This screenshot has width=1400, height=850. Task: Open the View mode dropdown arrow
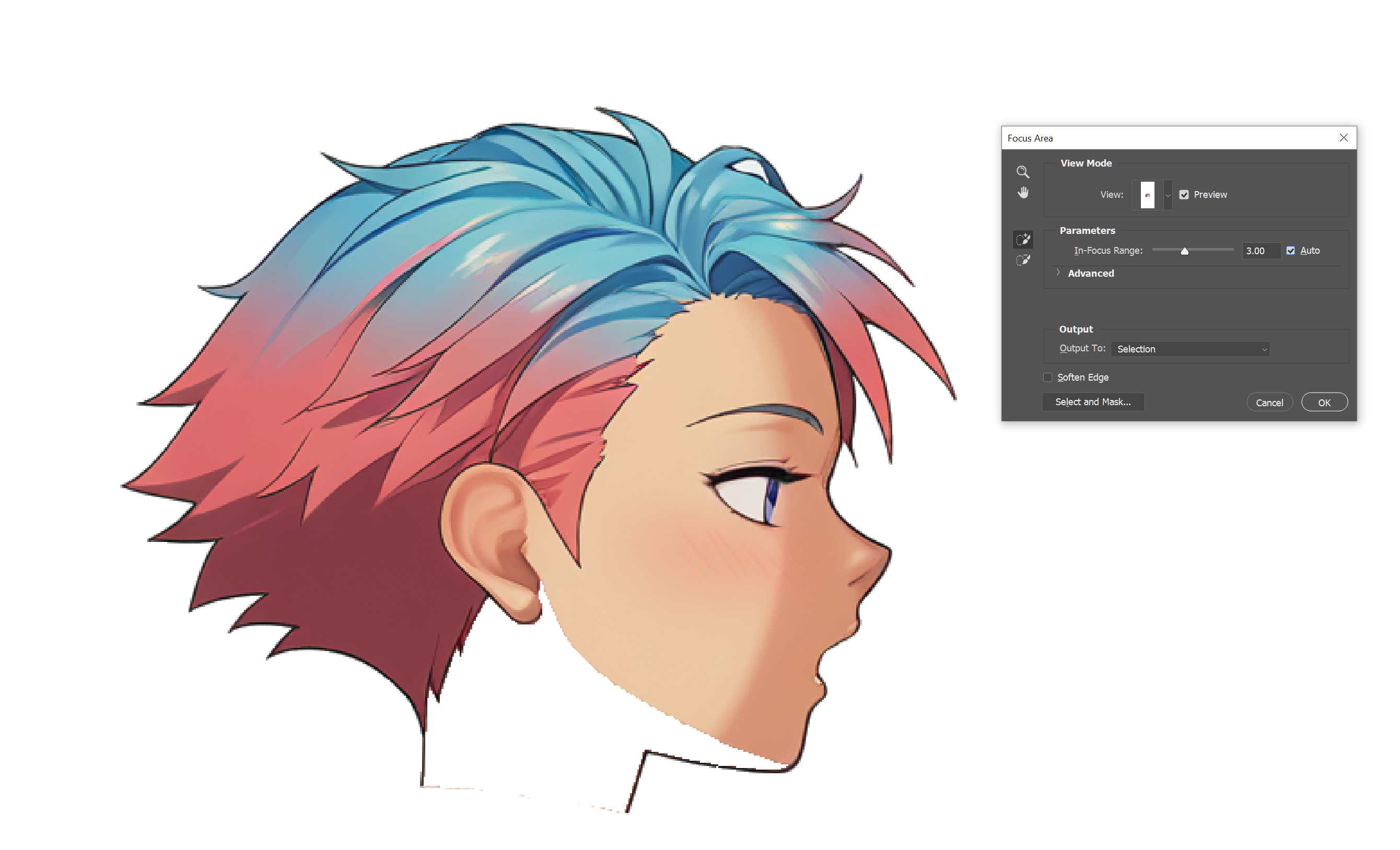pos(1168,195)
